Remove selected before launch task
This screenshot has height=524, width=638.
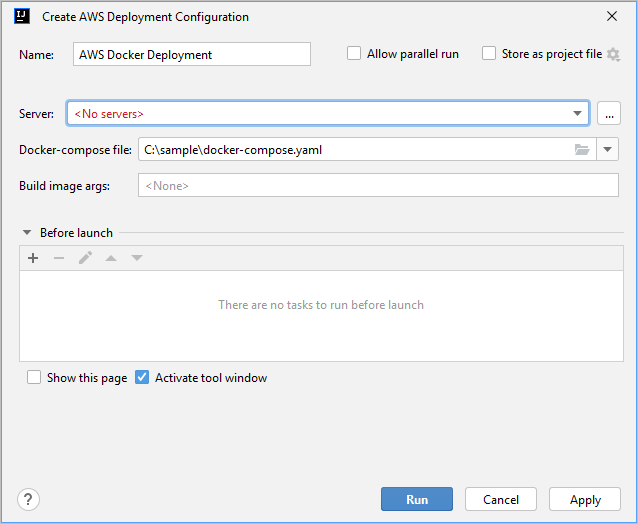coord(59,258)
